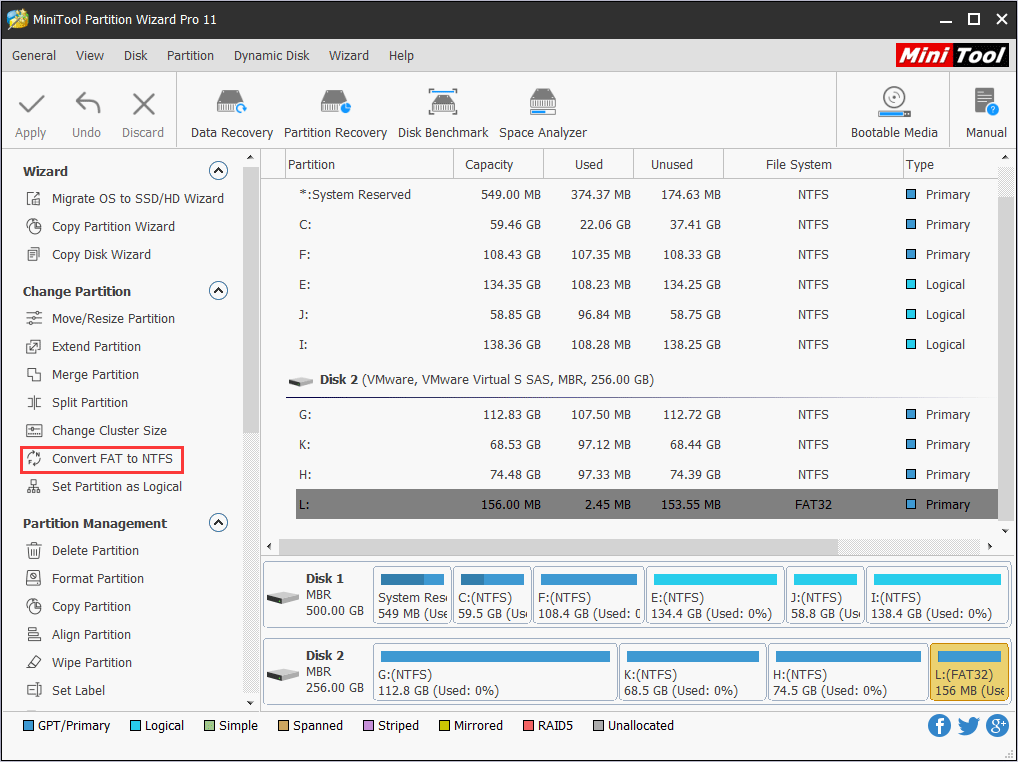This screenshot has height=762, width=1018.
Task: Open Bootable Media builder
Action: (x=894, y=114)
